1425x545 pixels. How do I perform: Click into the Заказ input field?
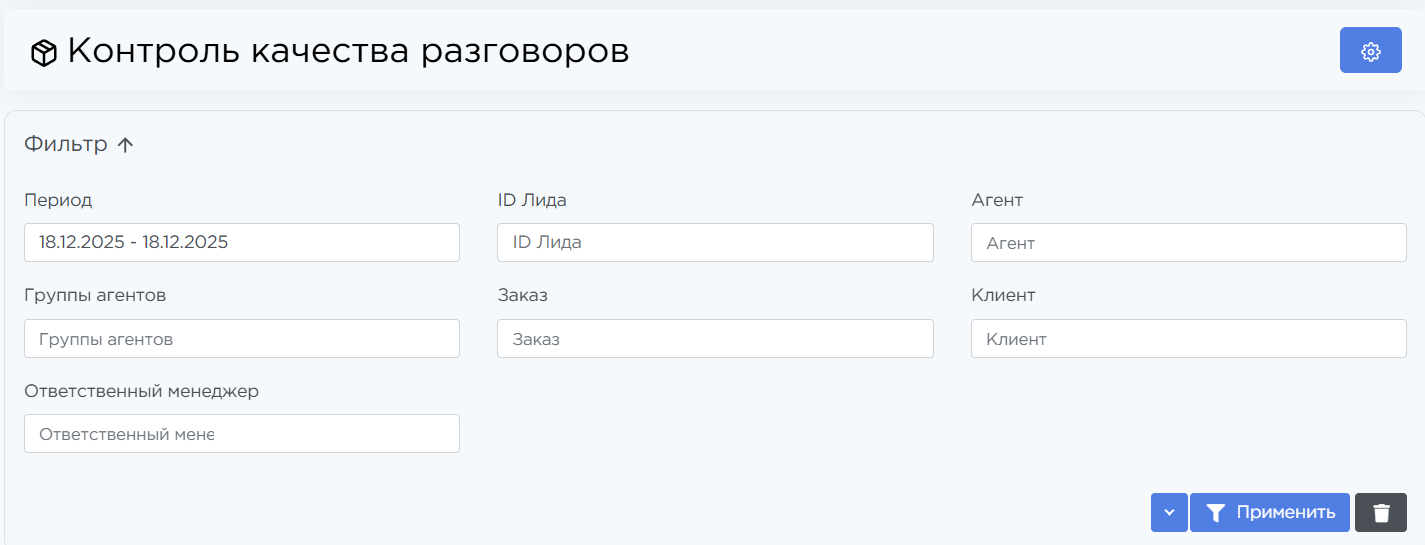pyautogui.click(x=714, y=339)
